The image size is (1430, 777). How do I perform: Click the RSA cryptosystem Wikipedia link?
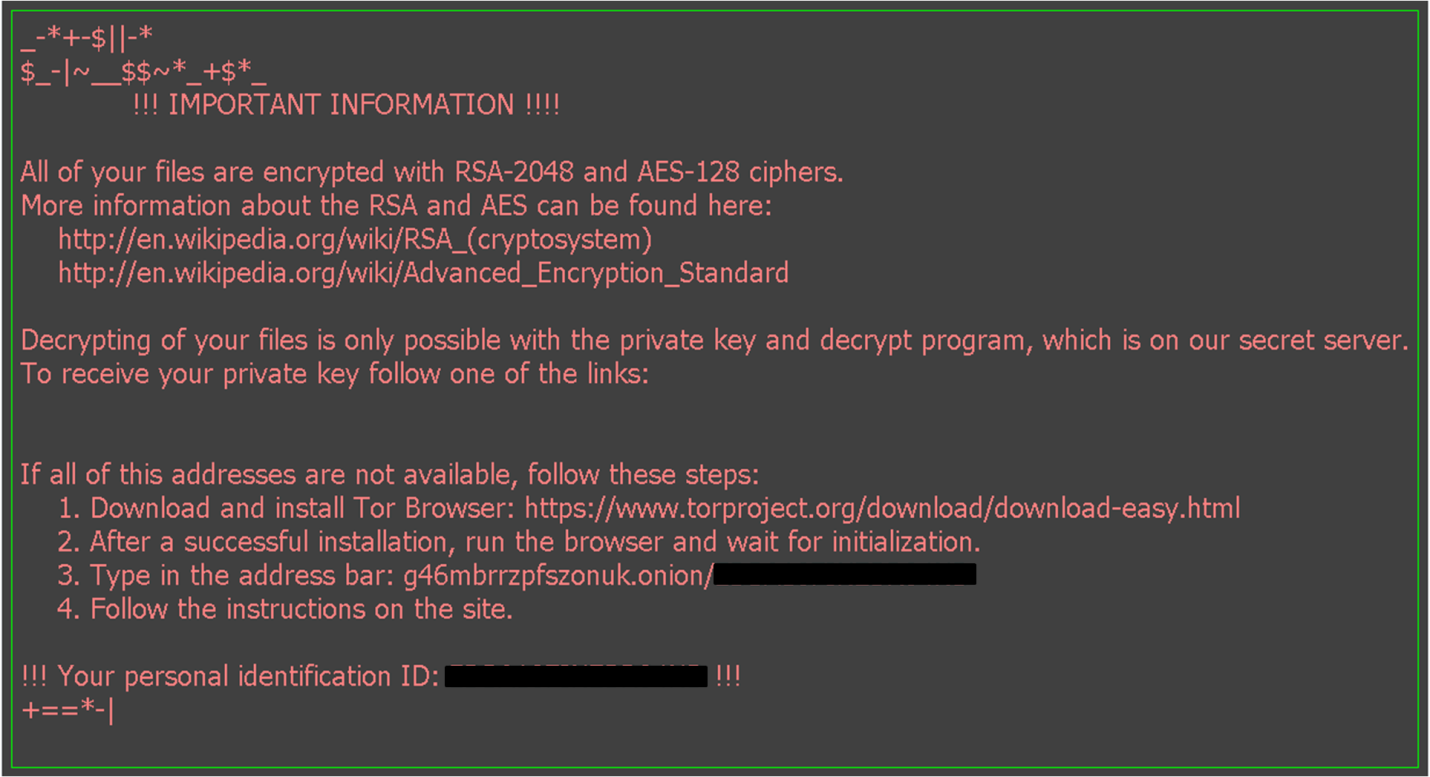coord(355,240)
